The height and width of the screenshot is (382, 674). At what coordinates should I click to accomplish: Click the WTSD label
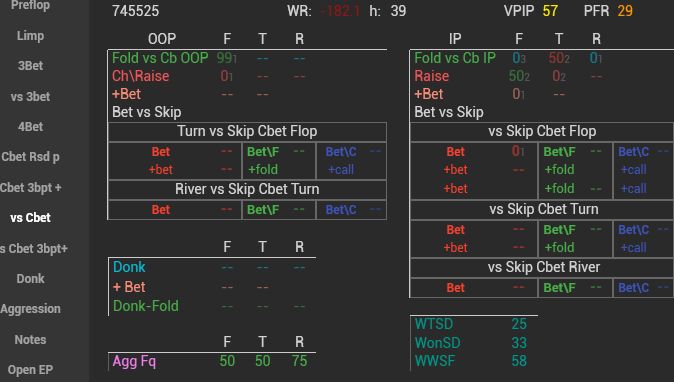point(434,324)
